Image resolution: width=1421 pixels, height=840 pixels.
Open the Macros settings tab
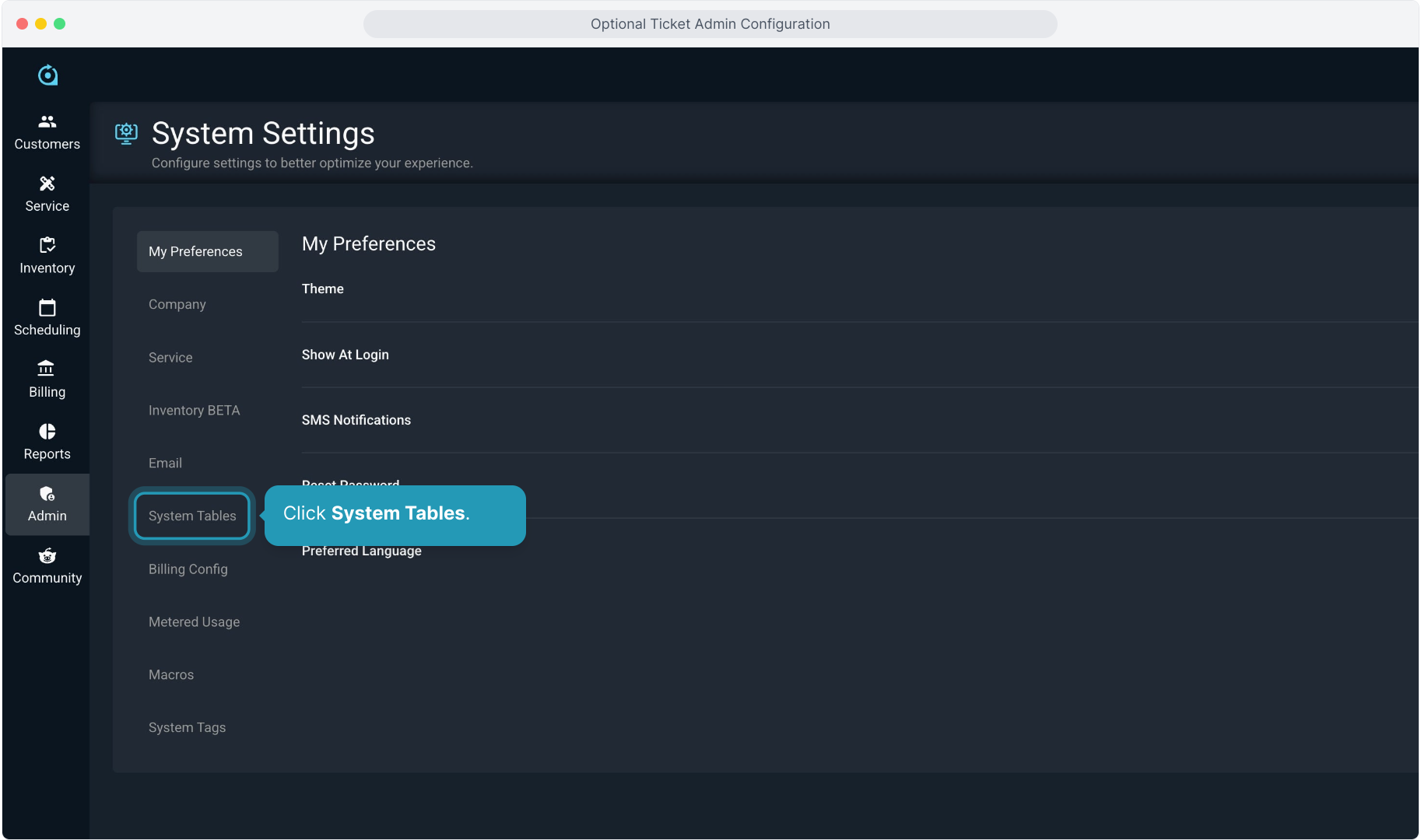(171, 675)
